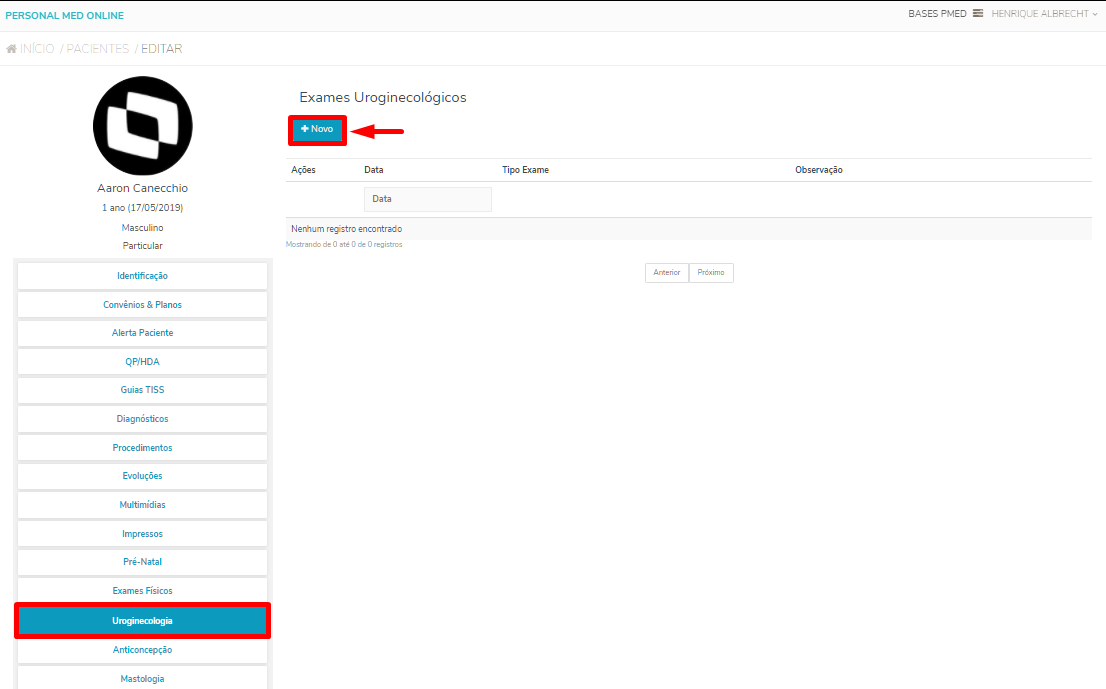Open the Guias TISS section

pyautogui.click(x=142, y=390)
